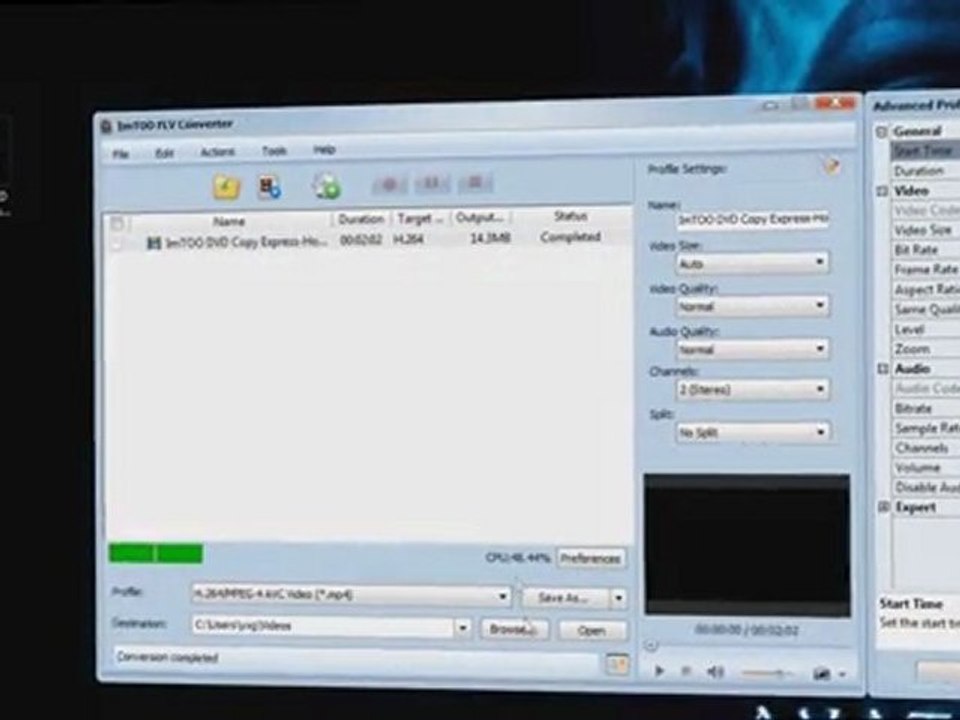
Task: Click the edit icon beside Profile Settings
Action: coord(832,166)
